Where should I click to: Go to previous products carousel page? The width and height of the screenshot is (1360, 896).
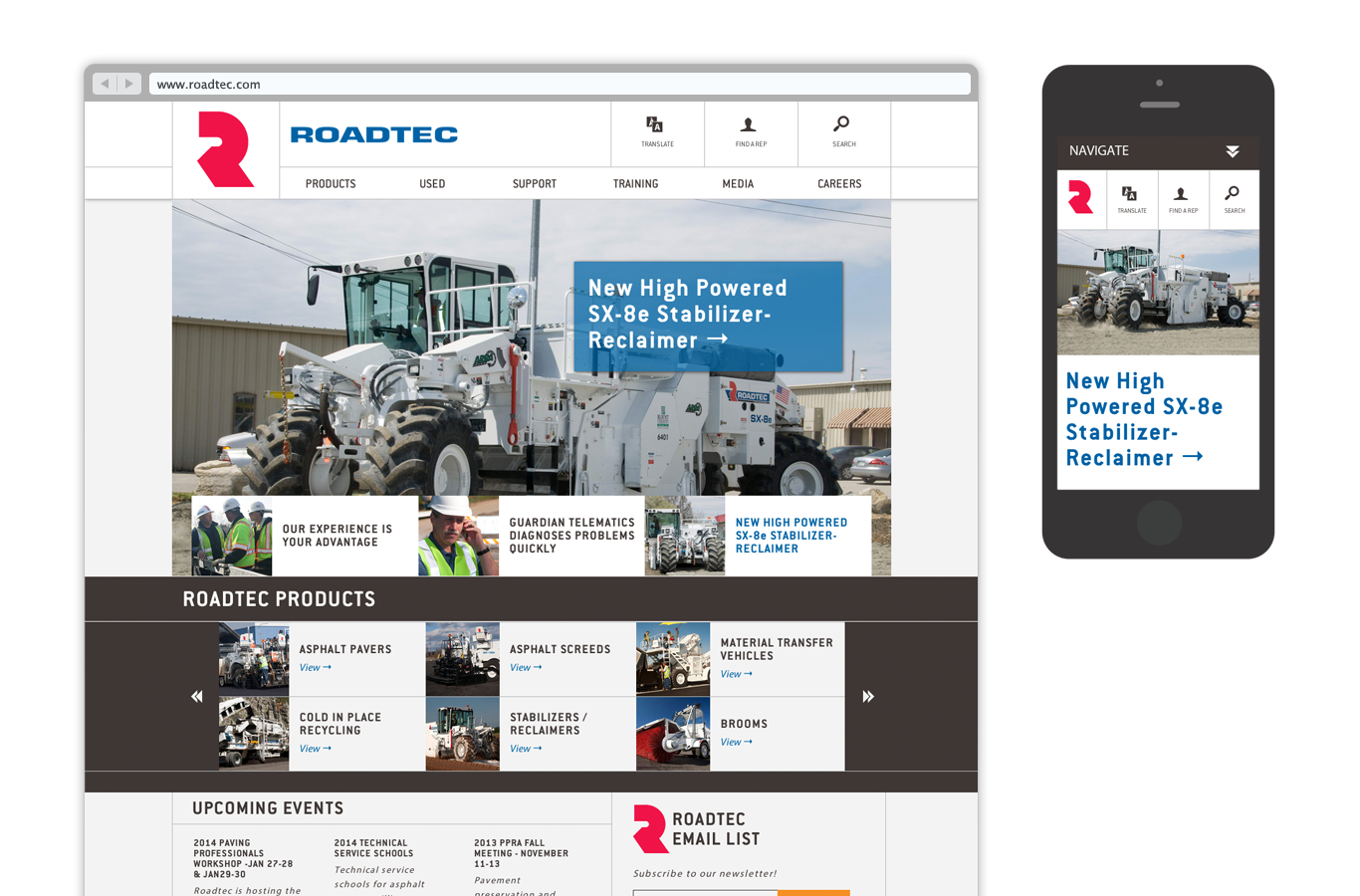point(197,697)
